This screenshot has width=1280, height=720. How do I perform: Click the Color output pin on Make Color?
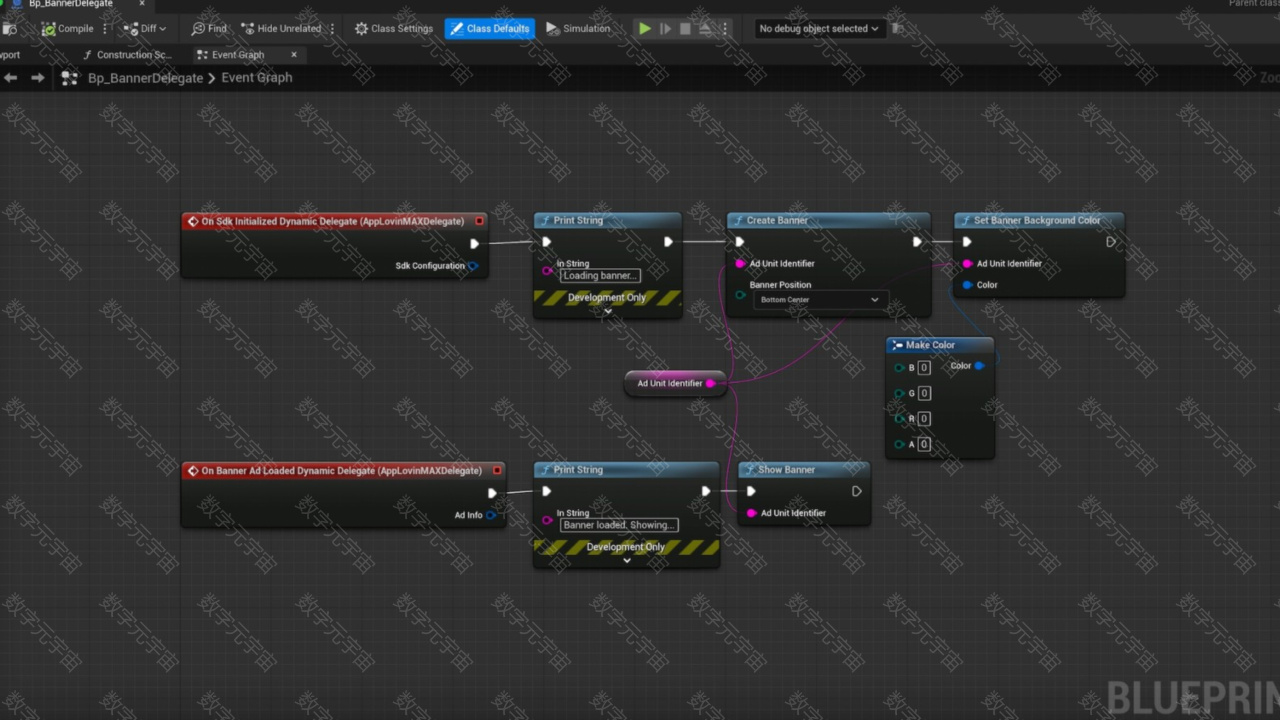click(x=979, y=366)
